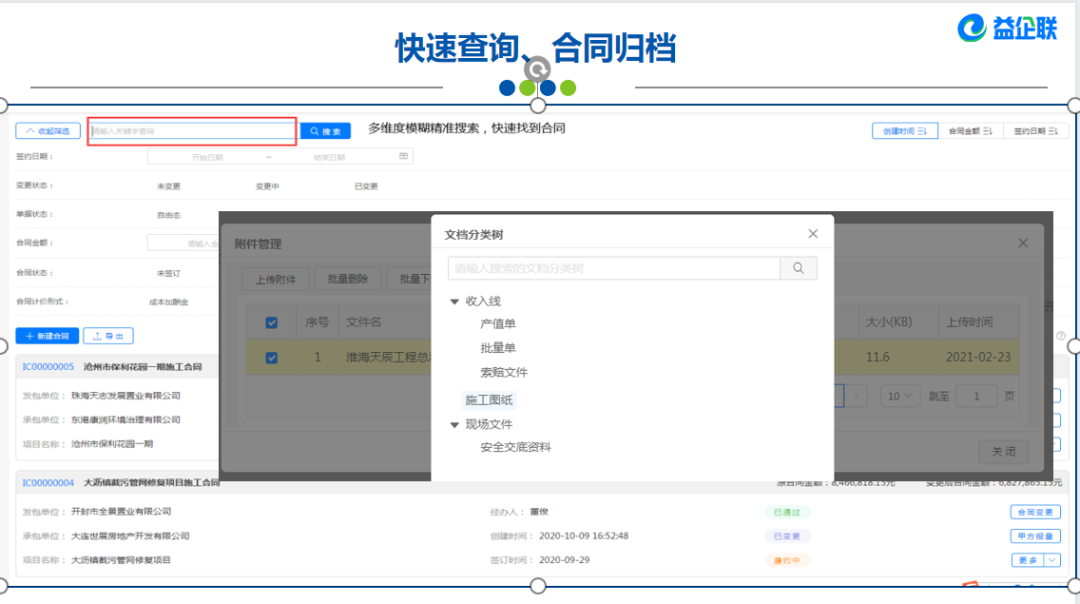Image resolution: width=1080 pixels, height=604 pixels.
Task: Click the 11.6 size cell
Action: pos(878,357)
